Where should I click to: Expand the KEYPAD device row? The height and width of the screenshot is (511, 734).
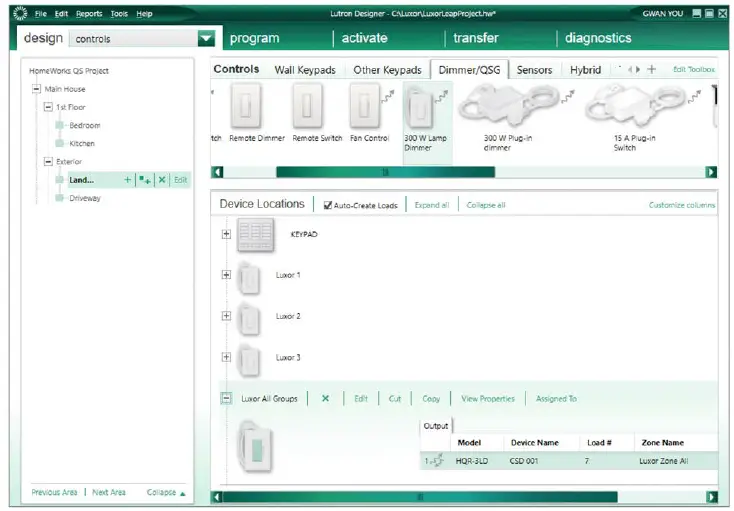226,234
